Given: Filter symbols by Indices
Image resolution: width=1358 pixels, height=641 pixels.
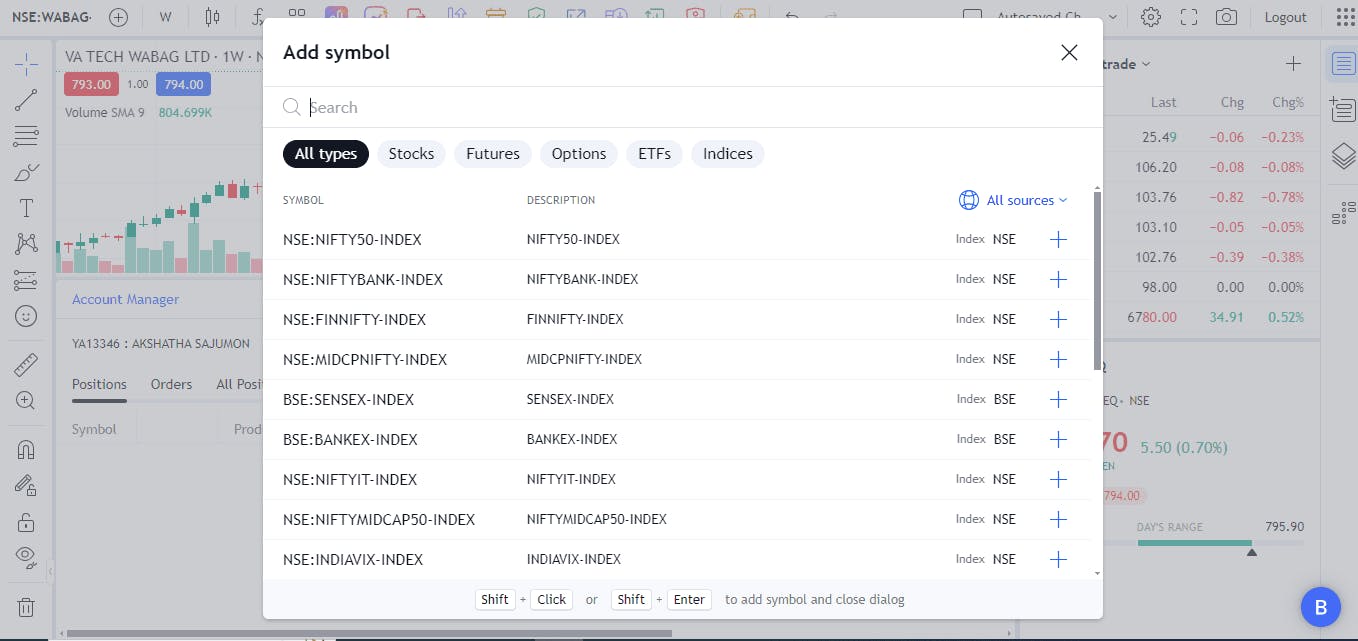Looking at the screenshot, I should [x=728, y=153].
